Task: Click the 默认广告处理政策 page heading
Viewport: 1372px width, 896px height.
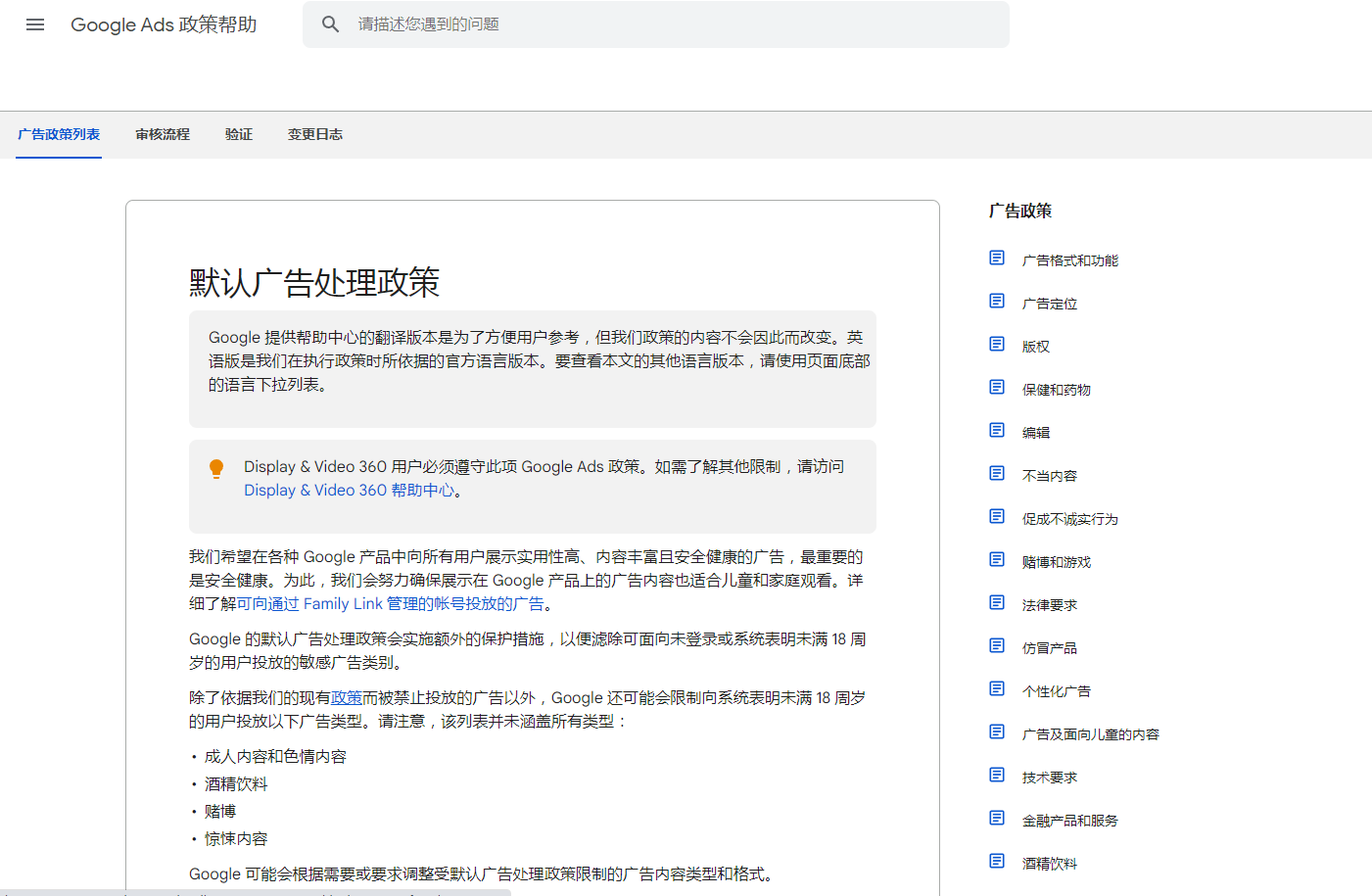Action: tap(314, 283)
